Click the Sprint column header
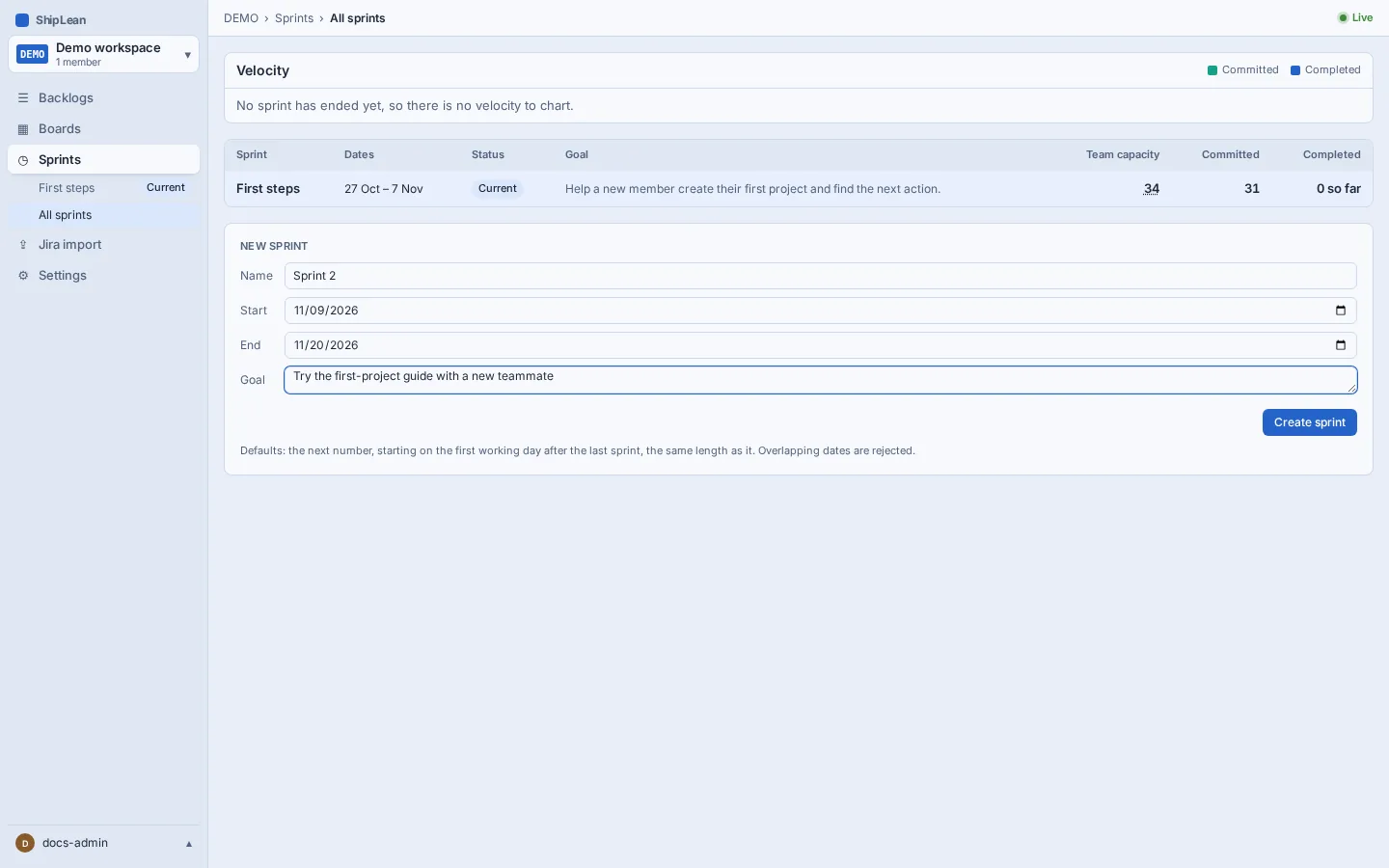 252,155
